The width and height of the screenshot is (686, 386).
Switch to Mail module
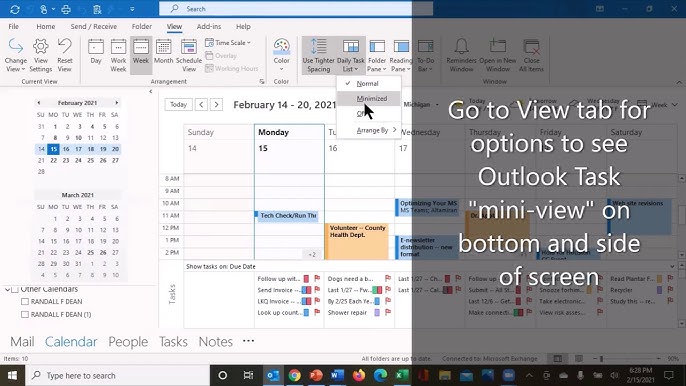(x=22, y=341)
